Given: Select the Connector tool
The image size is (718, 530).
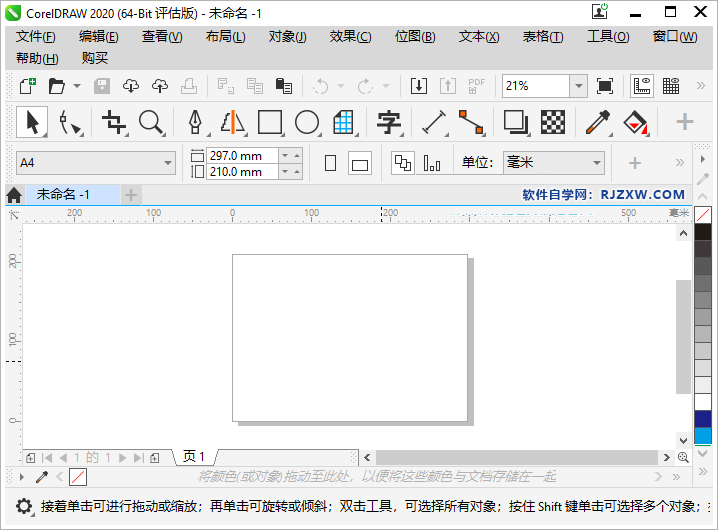Looking at the screenshot, I should pyautogui.click(x=471, y=123).
